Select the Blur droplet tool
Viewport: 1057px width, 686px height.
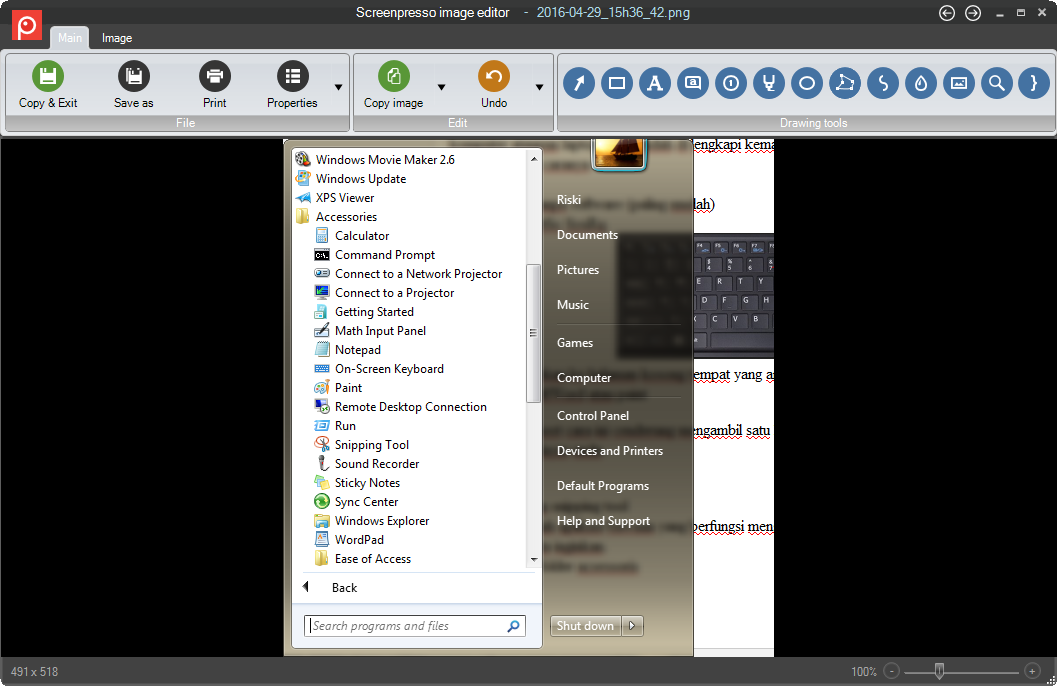[x=921, y=84]
